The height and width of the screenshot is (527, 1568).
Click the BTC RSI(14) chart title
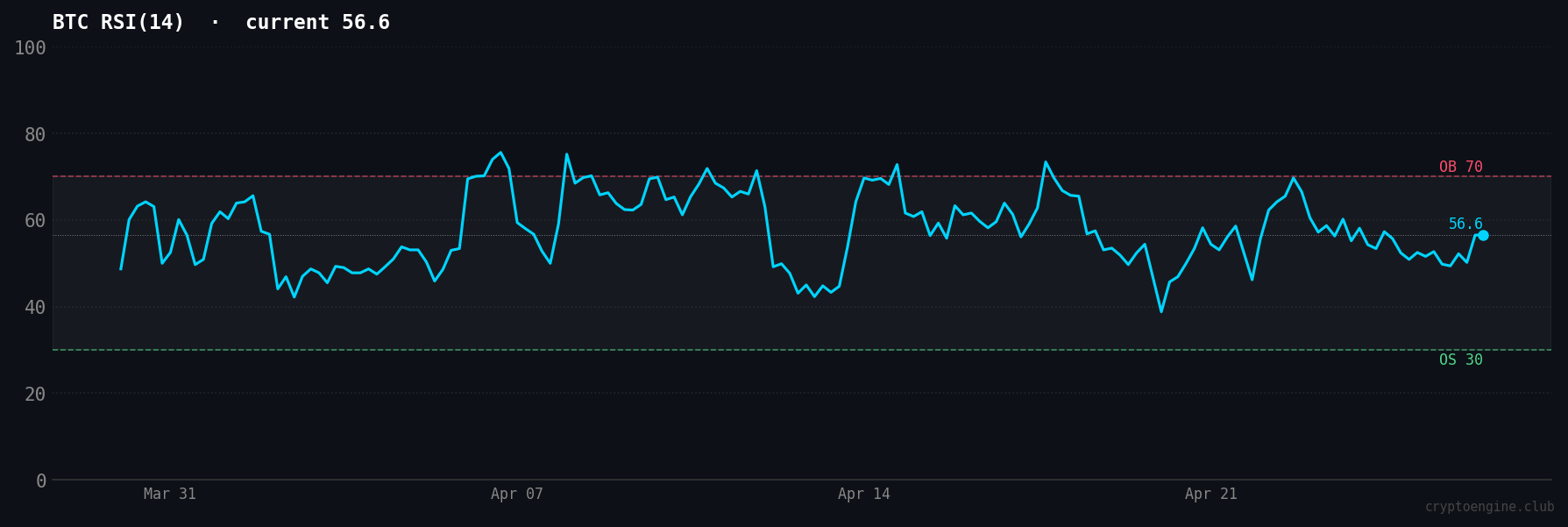118,23
